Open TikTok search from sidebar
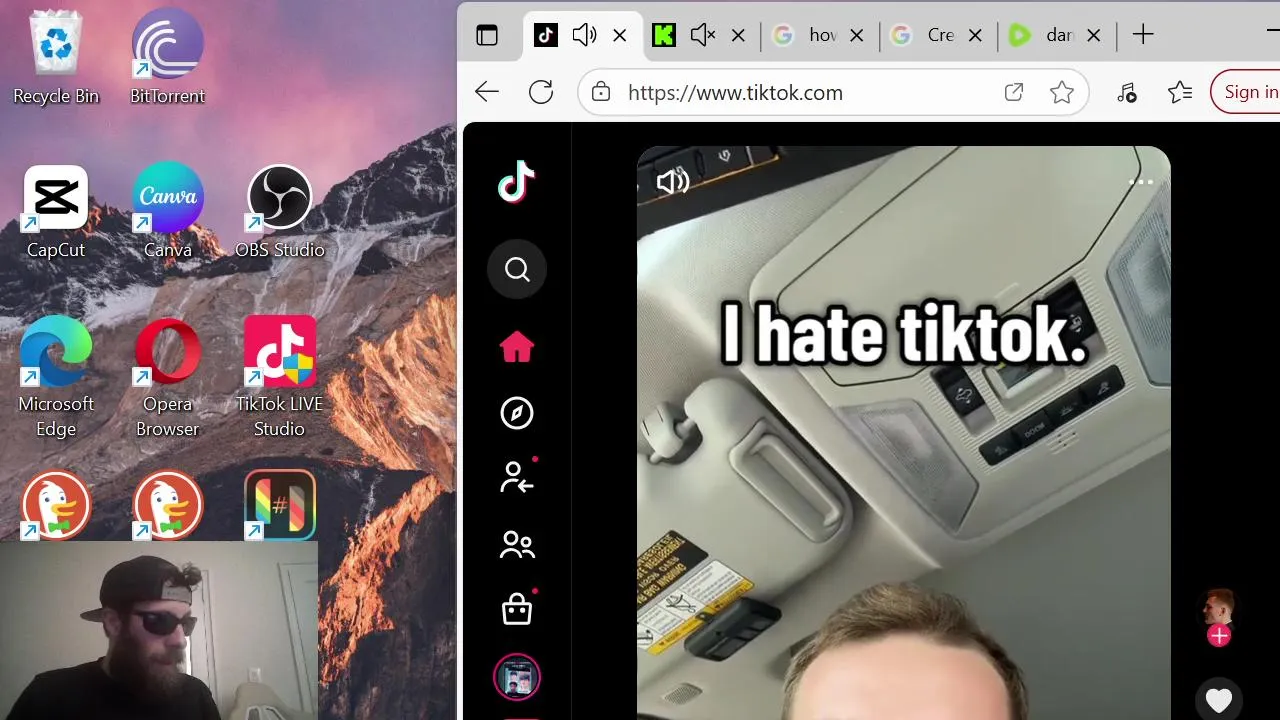Screen dimensions: 1280x720 pyautogui.click(x=517, y=269)
